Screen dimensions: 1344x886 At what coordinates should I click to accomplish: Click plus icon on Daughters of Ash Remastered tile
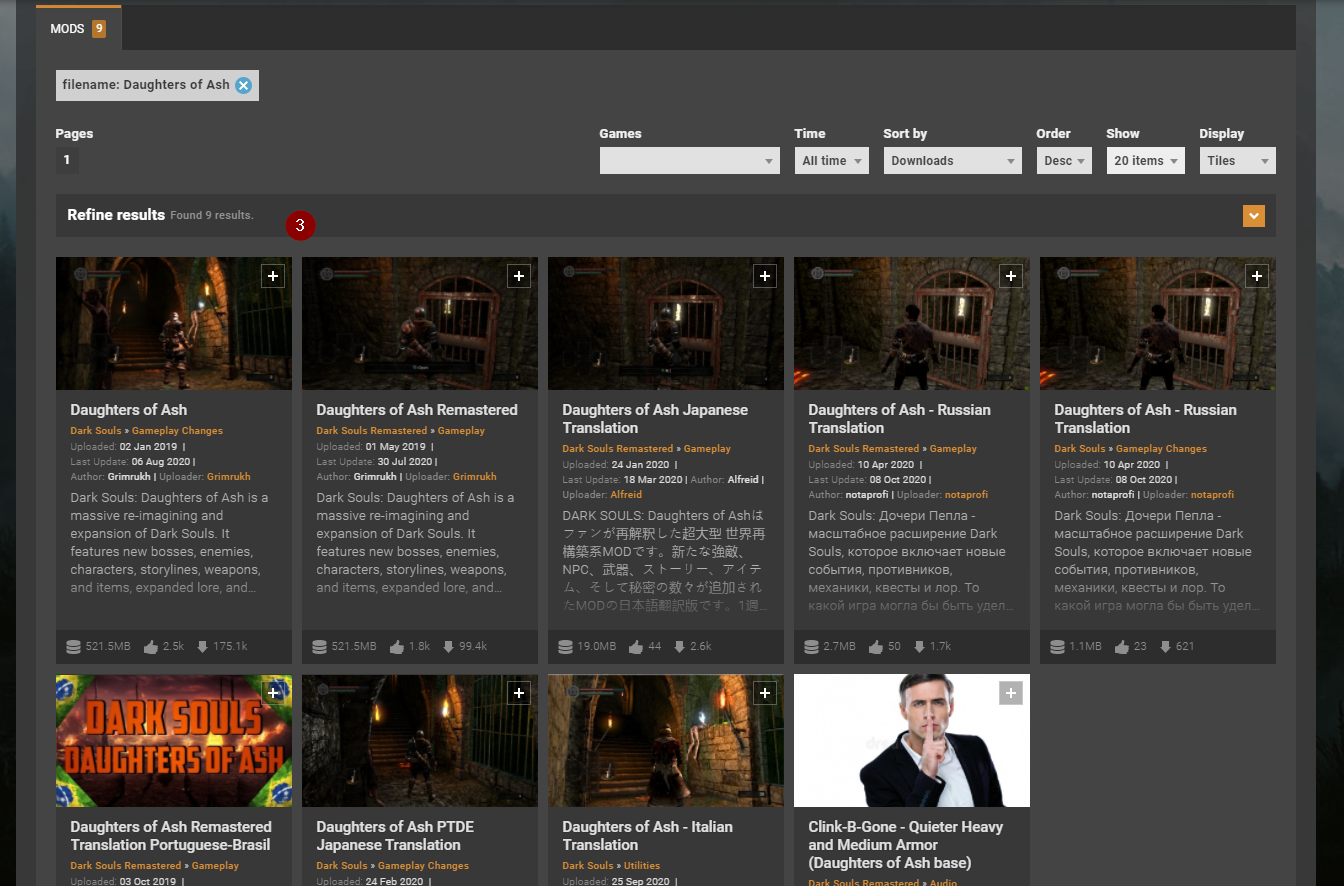tap(519, 276)
